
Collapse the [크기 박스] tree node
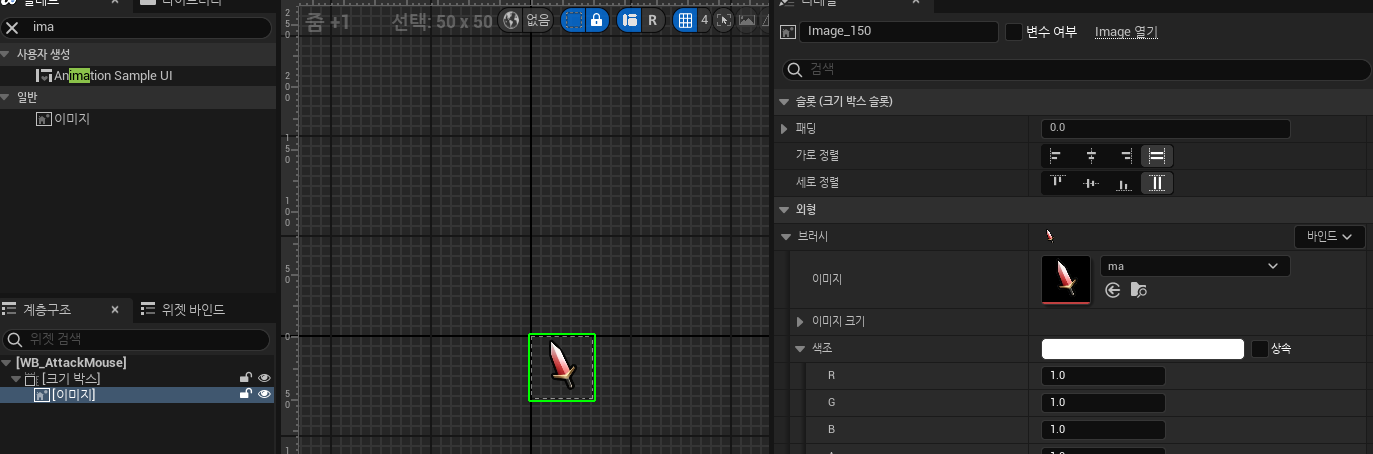click(16, 379)
